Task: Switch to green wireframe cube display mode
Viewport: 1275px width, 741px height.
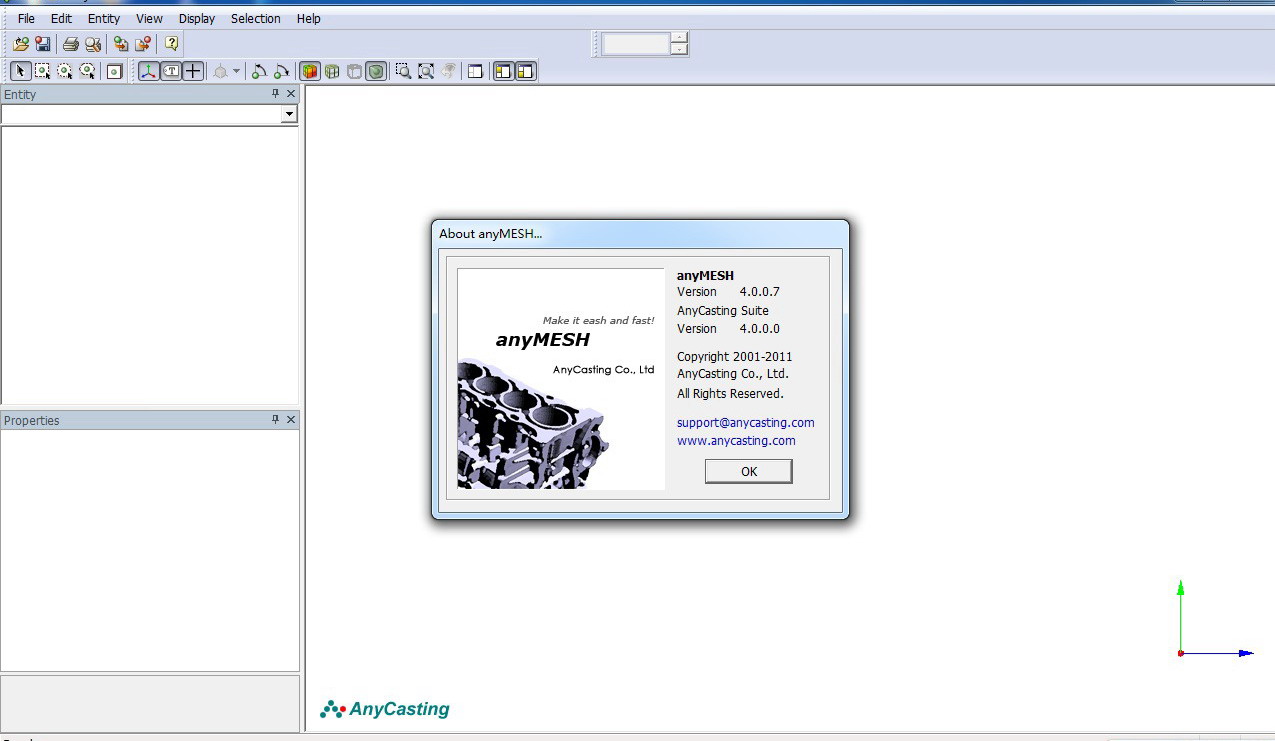Action: pos(332,71)
